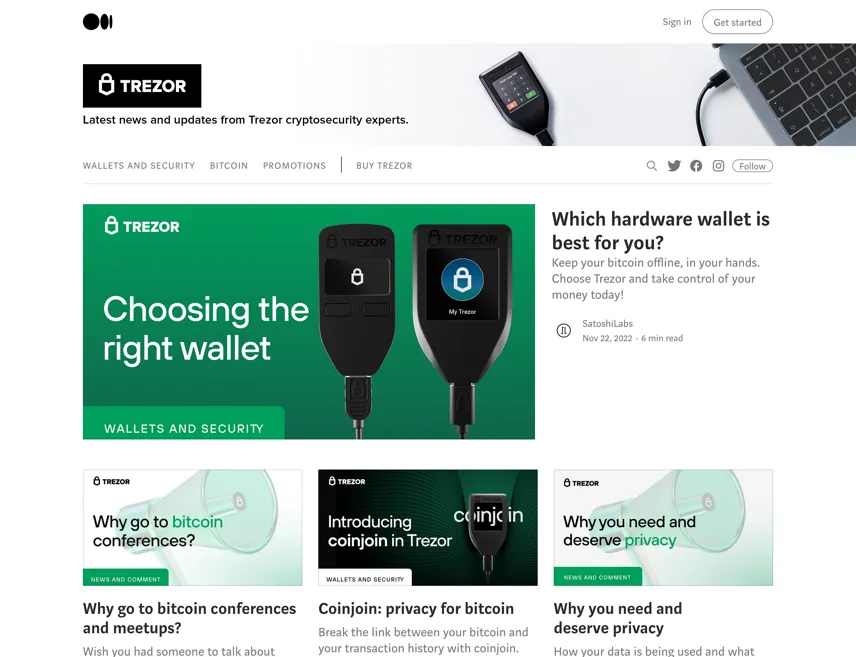Screen dimensions: 856x657
Task: Open Trezor's Instagram icon
Action: [718, 165]
